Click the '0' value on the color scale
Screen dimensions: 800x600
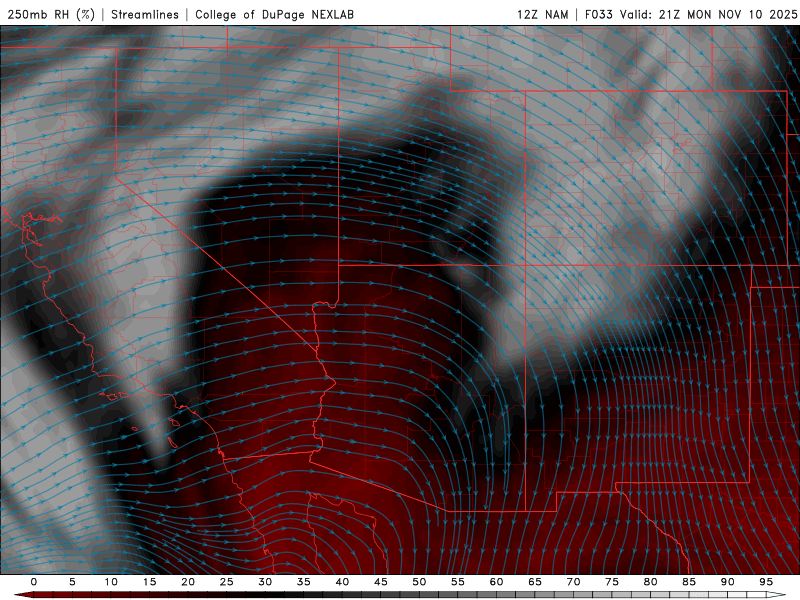(34, 582)
